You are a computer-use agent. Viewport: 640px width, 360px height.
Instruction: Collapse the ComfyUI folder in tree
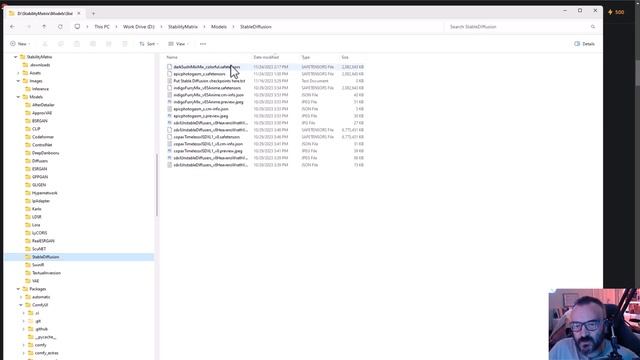click(21, 305)
